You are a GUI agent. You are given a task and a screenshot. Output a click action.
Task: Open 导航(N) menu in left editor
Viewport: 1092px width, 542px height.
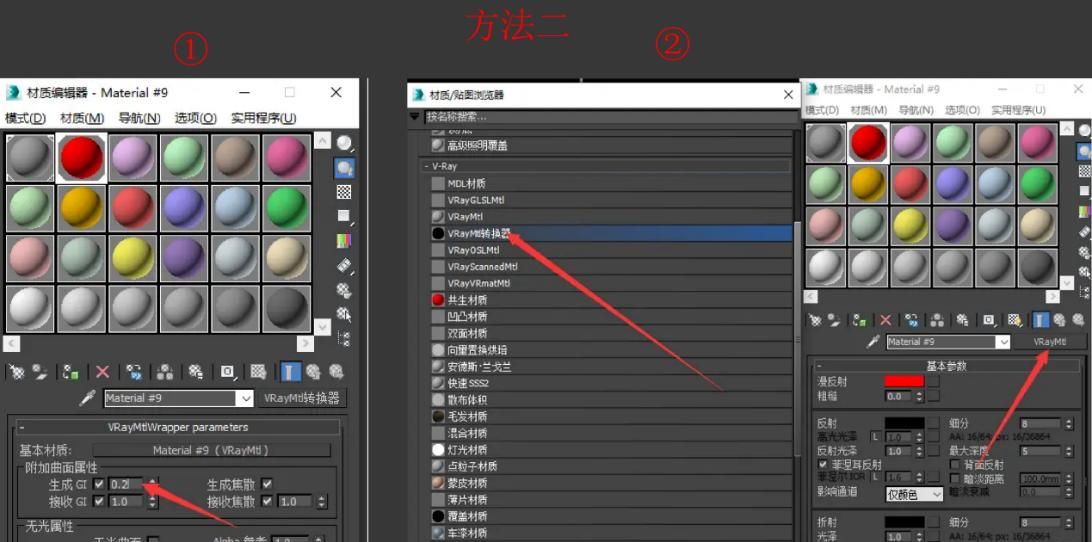pyautogui.click(x=139, y=118)
